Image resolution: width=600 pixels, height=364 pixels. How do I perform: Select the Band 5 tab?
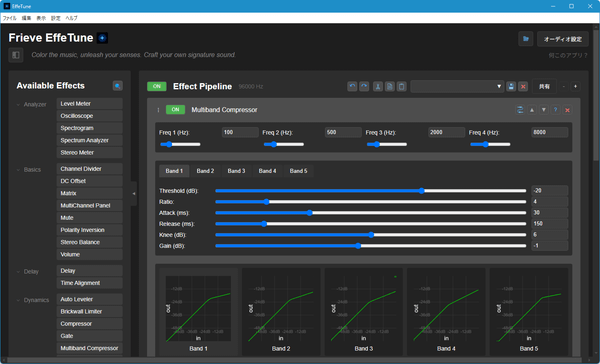pos(298,171)
